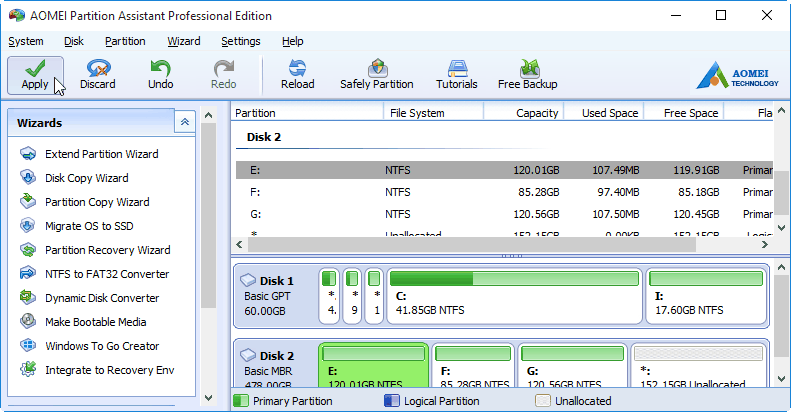The width and height of the screenshot is (791, 412).
Task: Select I: 17.60GB NTFS partition block
Action: tap(706, 296)
